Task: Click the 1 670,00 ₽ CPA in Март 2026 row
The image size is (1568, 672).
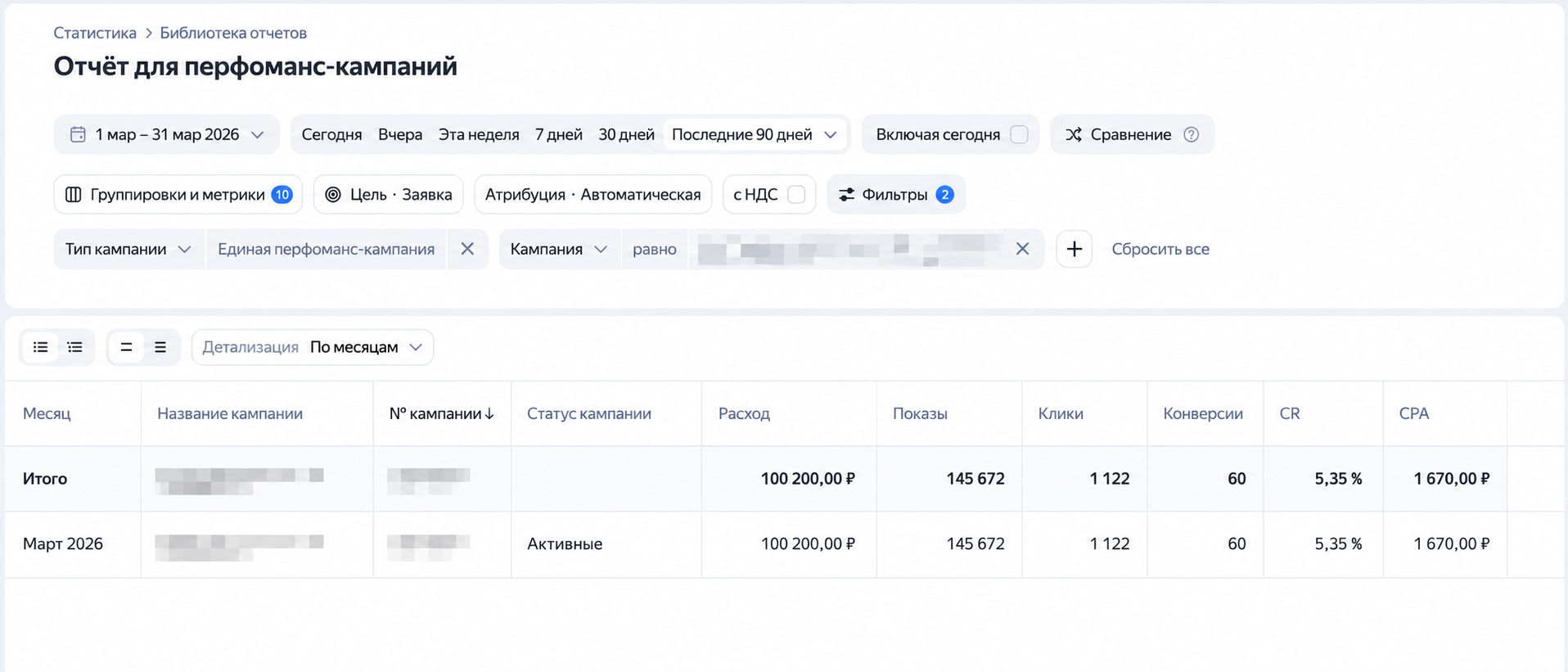Action: (1452, 543)
